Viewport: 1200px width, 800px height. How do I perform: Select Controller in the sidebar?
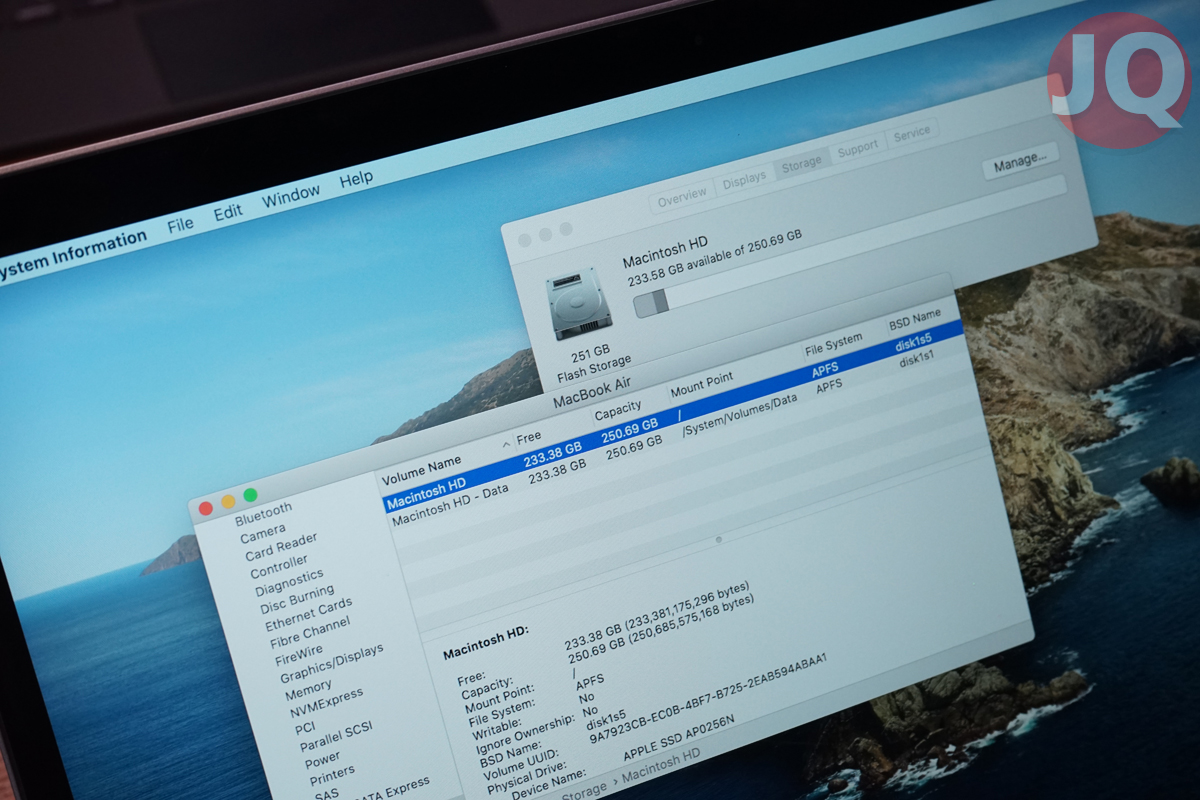tap(279, 567)
